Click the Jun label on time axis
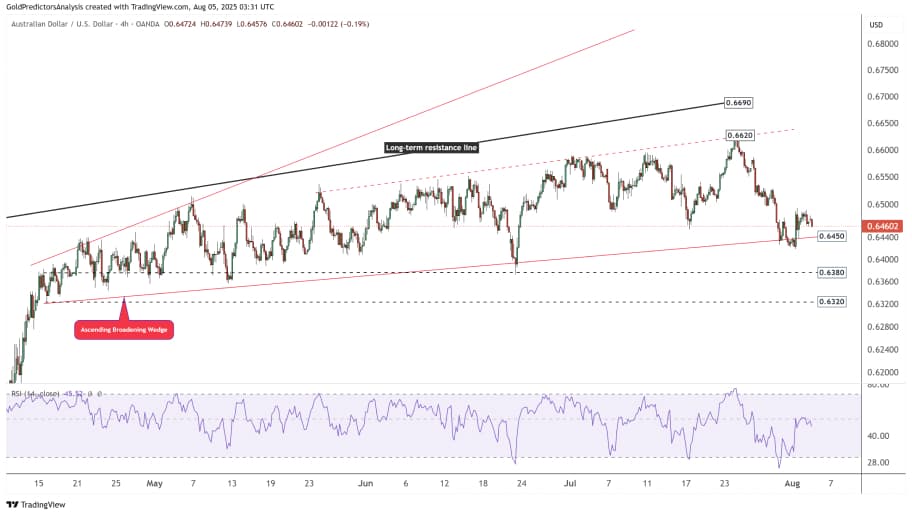This screenshot has width=912, height=513. pos(365,483)
